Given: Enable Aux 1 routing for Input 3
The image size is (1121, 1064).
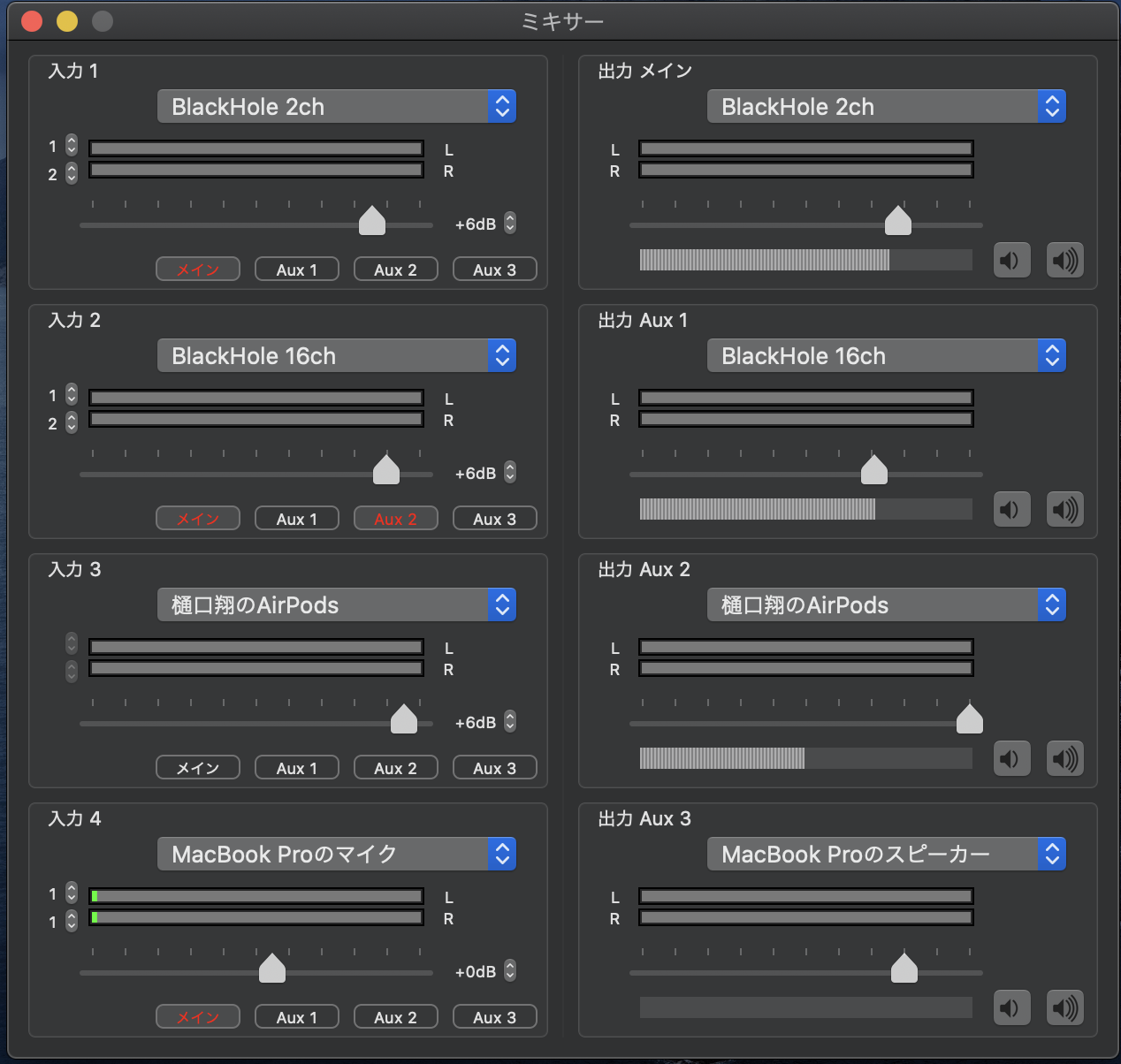Looking at the screenshot, I should 297,768.
